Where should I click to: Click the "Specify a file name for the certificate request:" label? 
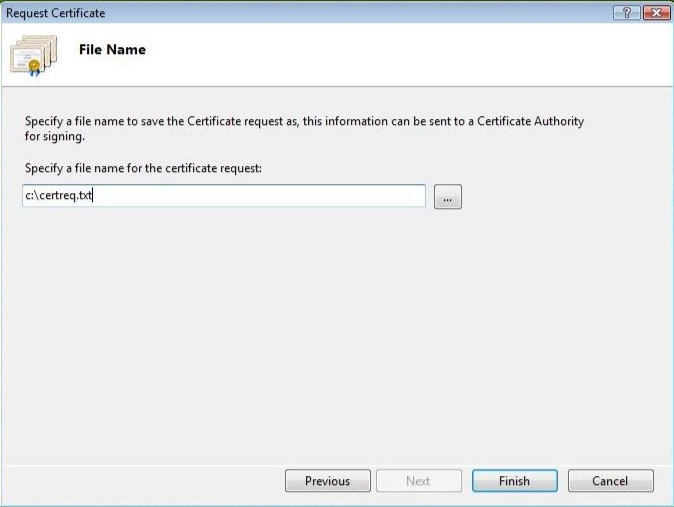pos(143,168)
